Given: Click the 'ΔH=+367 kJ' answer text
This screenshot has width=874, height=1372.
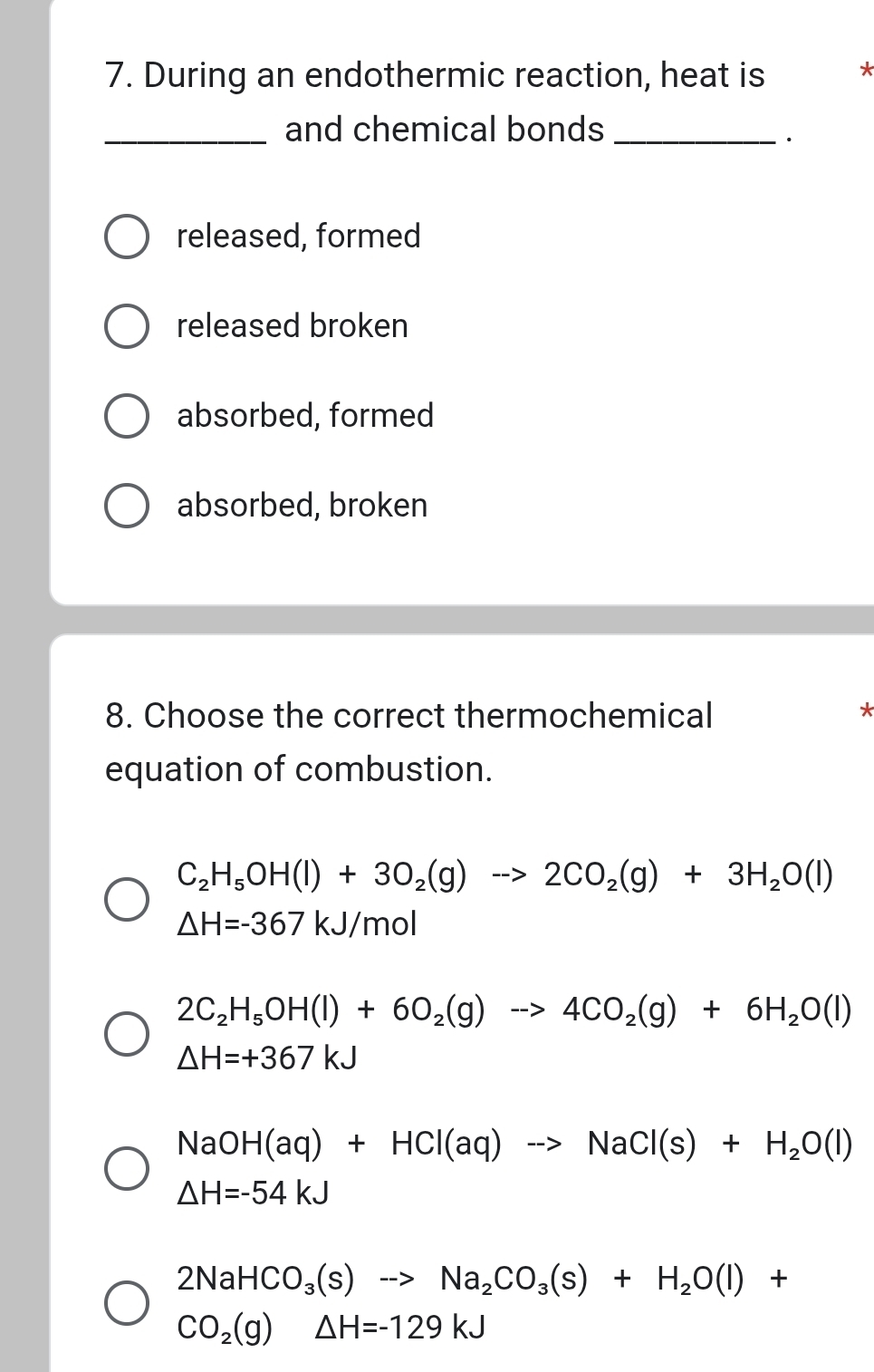Looking at the screenshot, I should pyautogui.click(x=267, y=1058).
